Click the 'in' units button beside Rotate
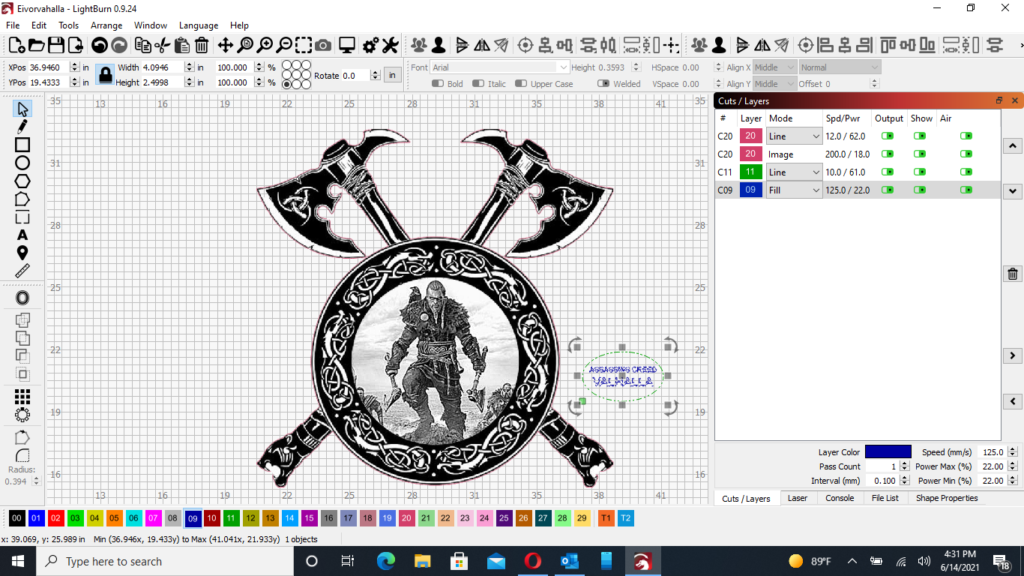This screenshot has height=576, width=1024. (392, 75)
